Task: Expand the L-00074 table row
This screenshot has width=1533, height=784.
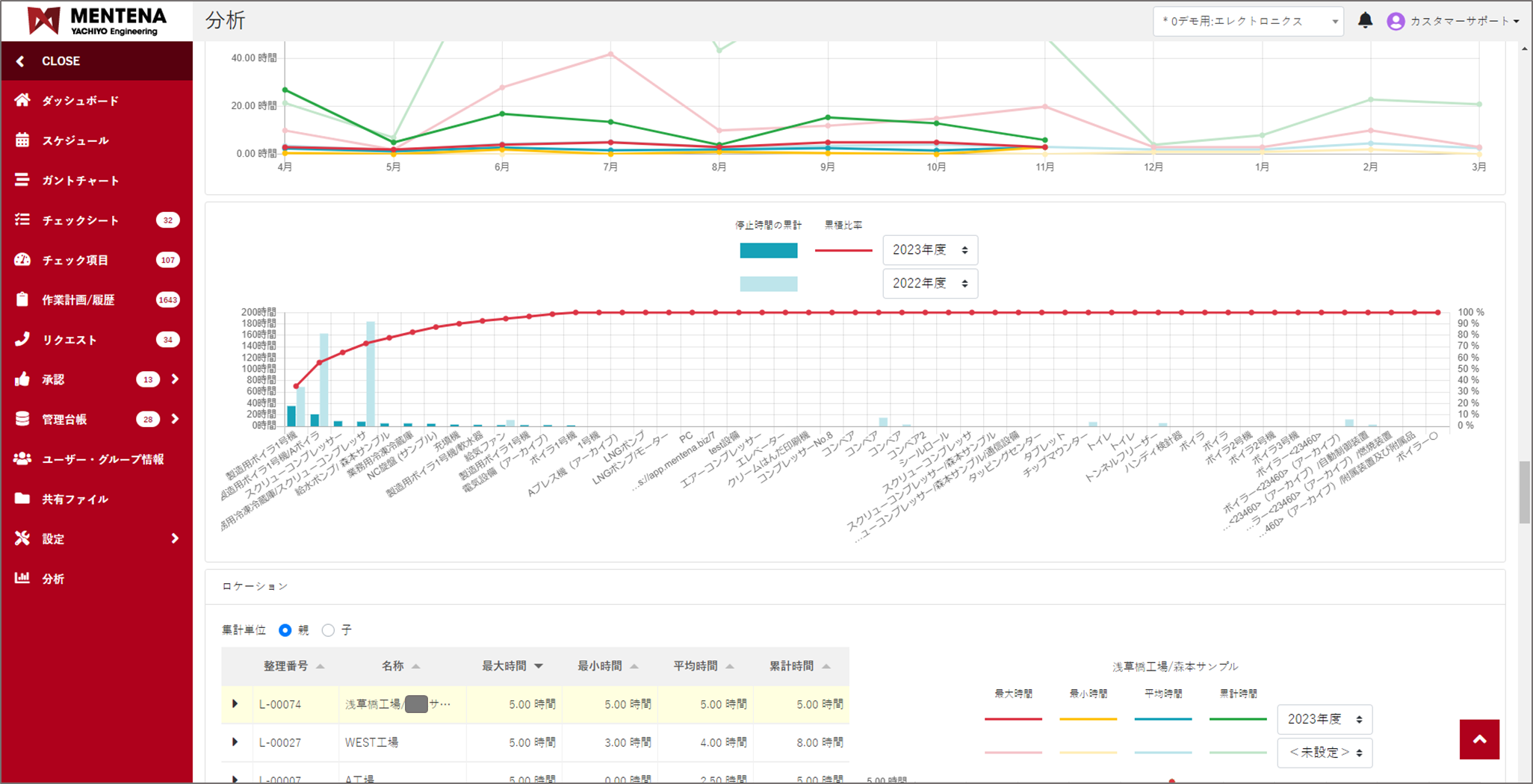Action: click(x=235, y=704)
